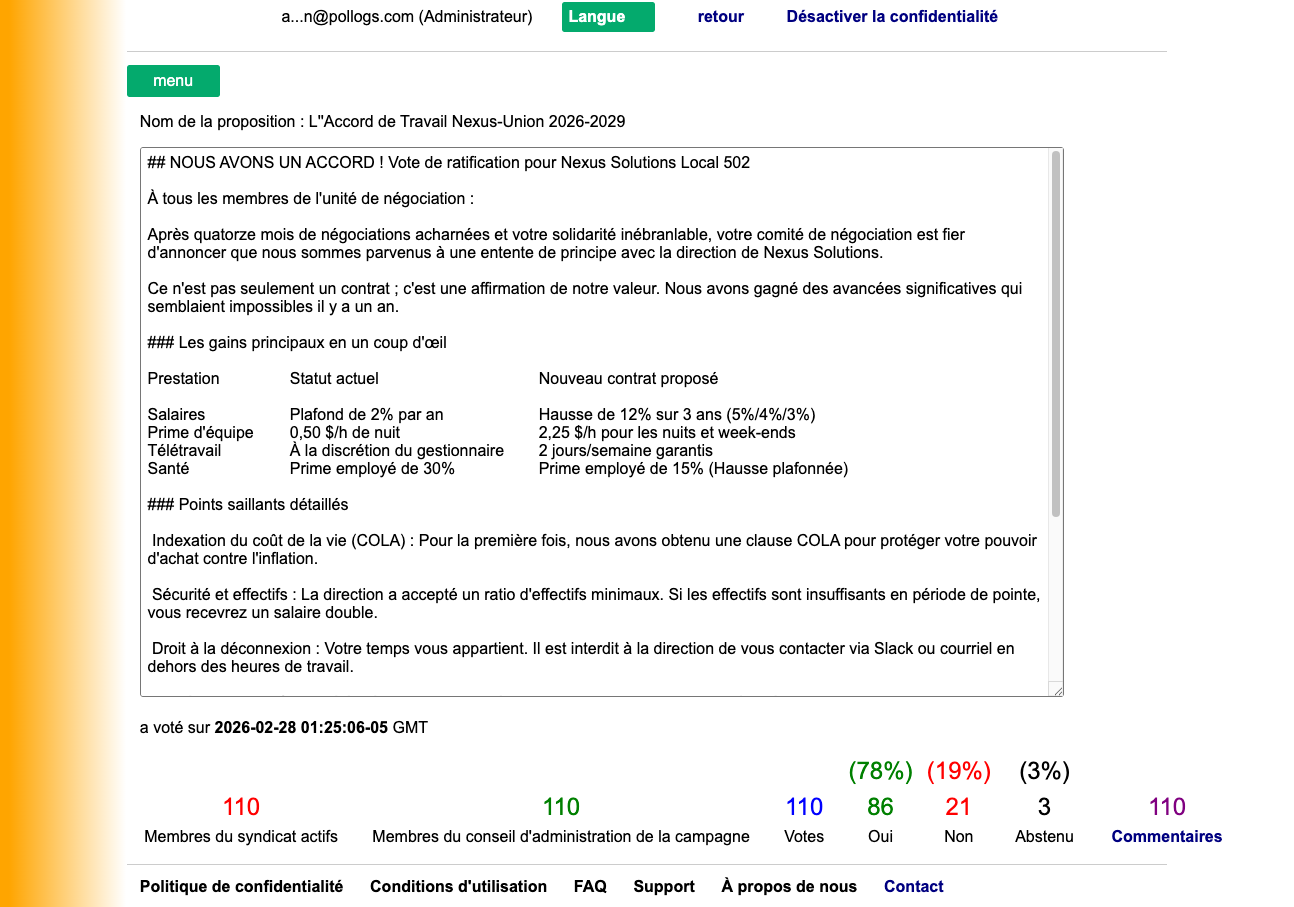Go to the Support page
This screenshot has height=907, width=1294.
coord(663,886)
